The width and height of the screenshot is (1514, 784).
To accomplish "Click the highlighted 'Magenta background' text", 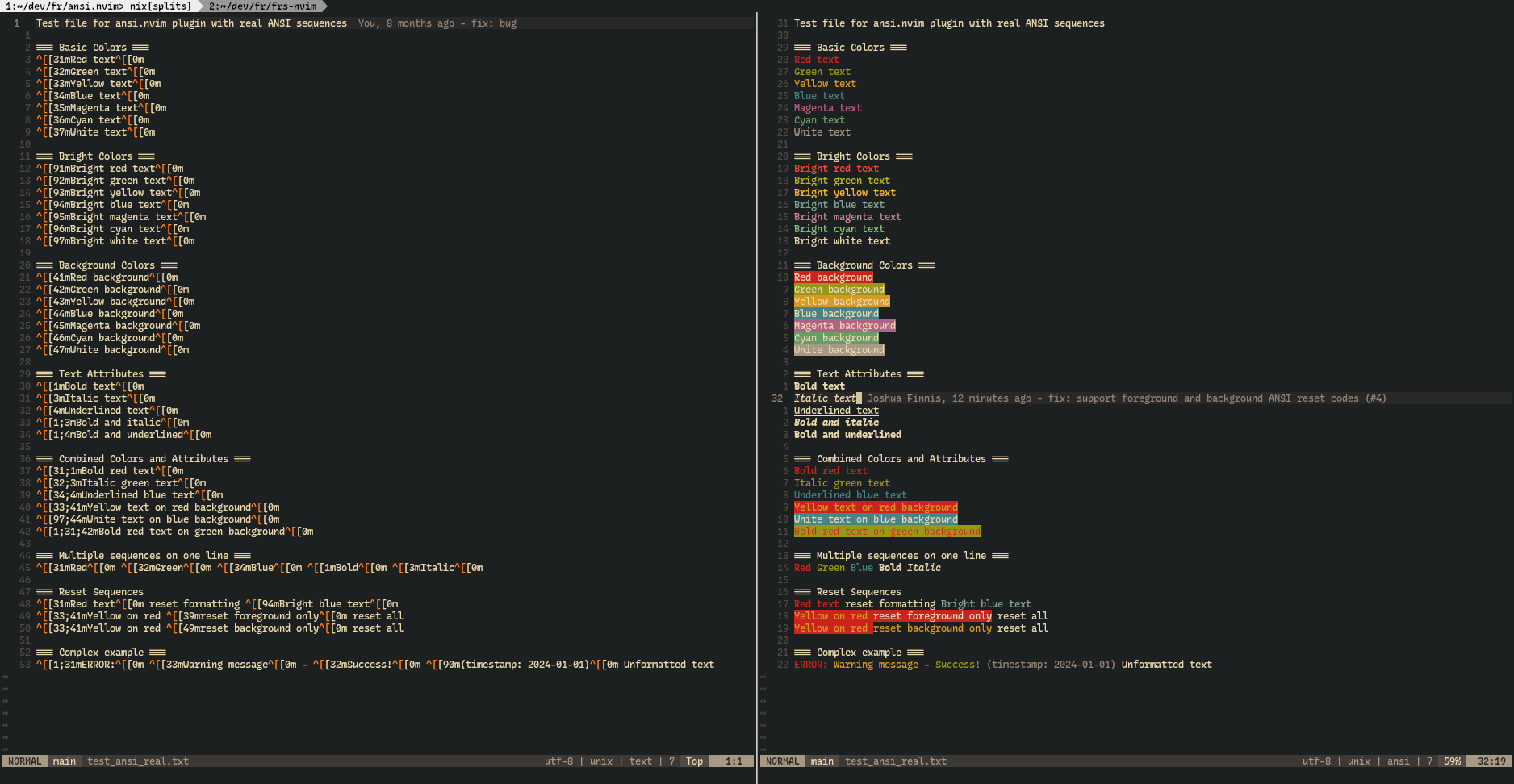I will pyautogui.click(x=845, y=326).
